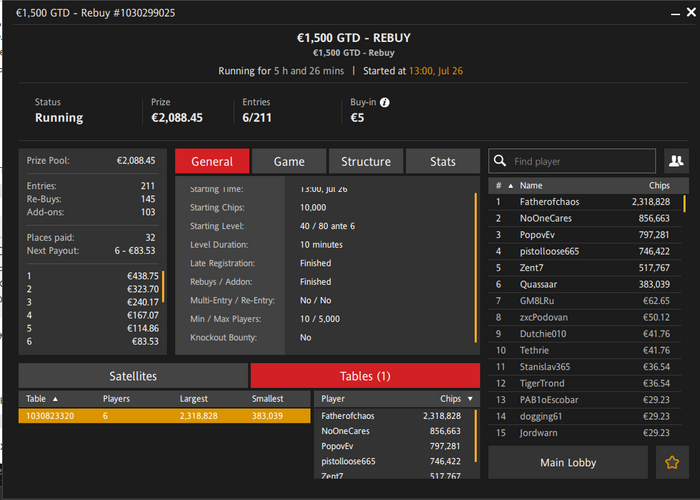Click the second place payout €323.70
This screenshot has width=700, height=500.
coord(142,289)
